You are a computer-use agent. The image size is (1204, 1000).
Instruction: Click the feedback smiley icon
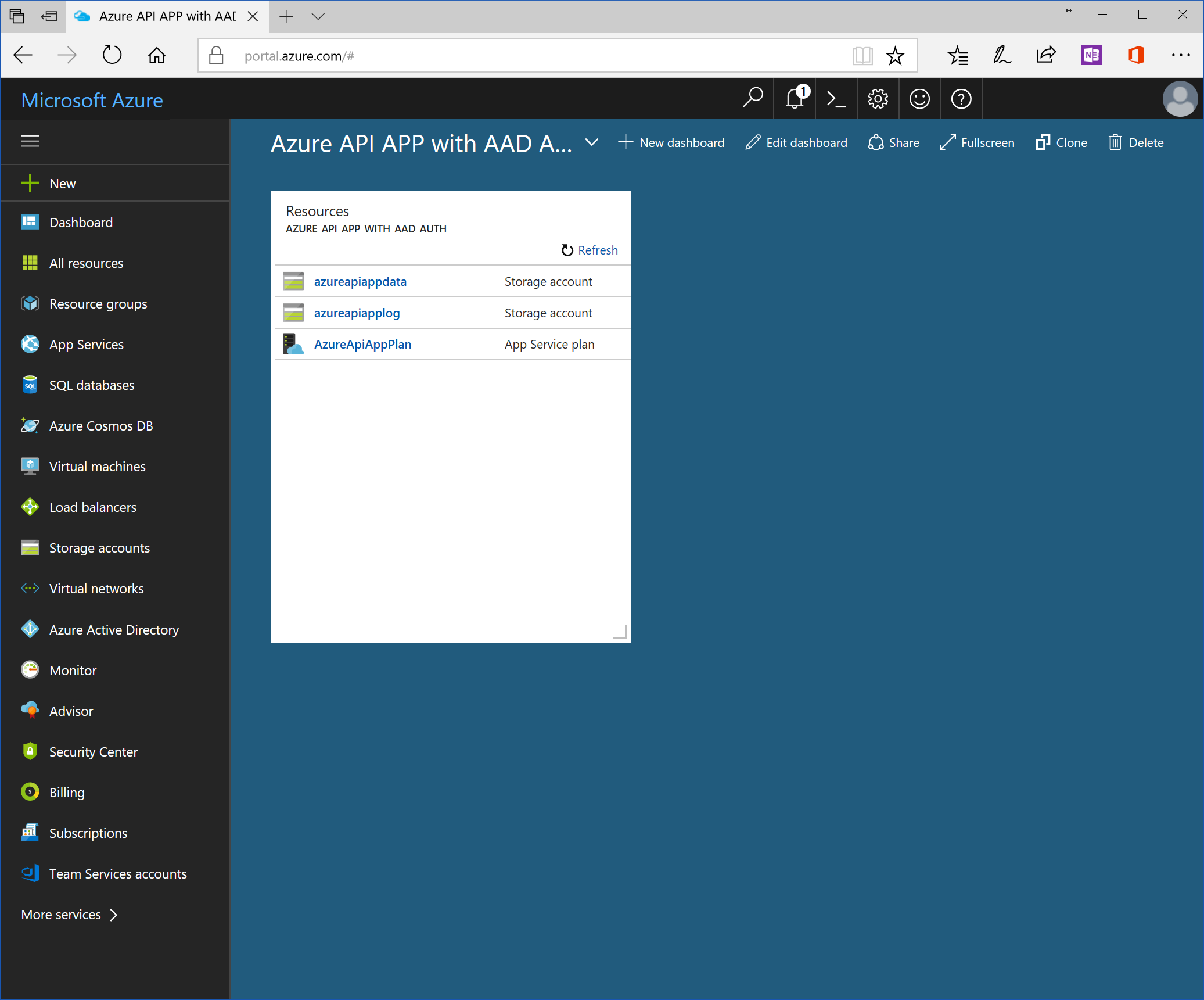[919, 99]
